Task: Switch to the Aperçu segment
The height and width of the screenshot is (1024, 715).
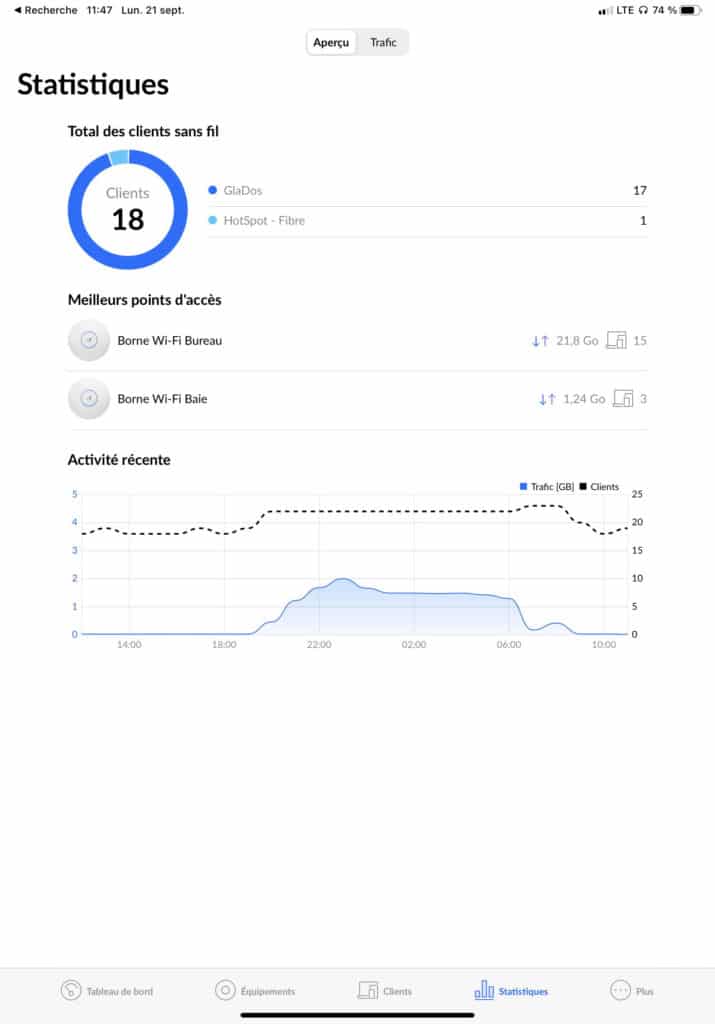Action: point(331,42)
